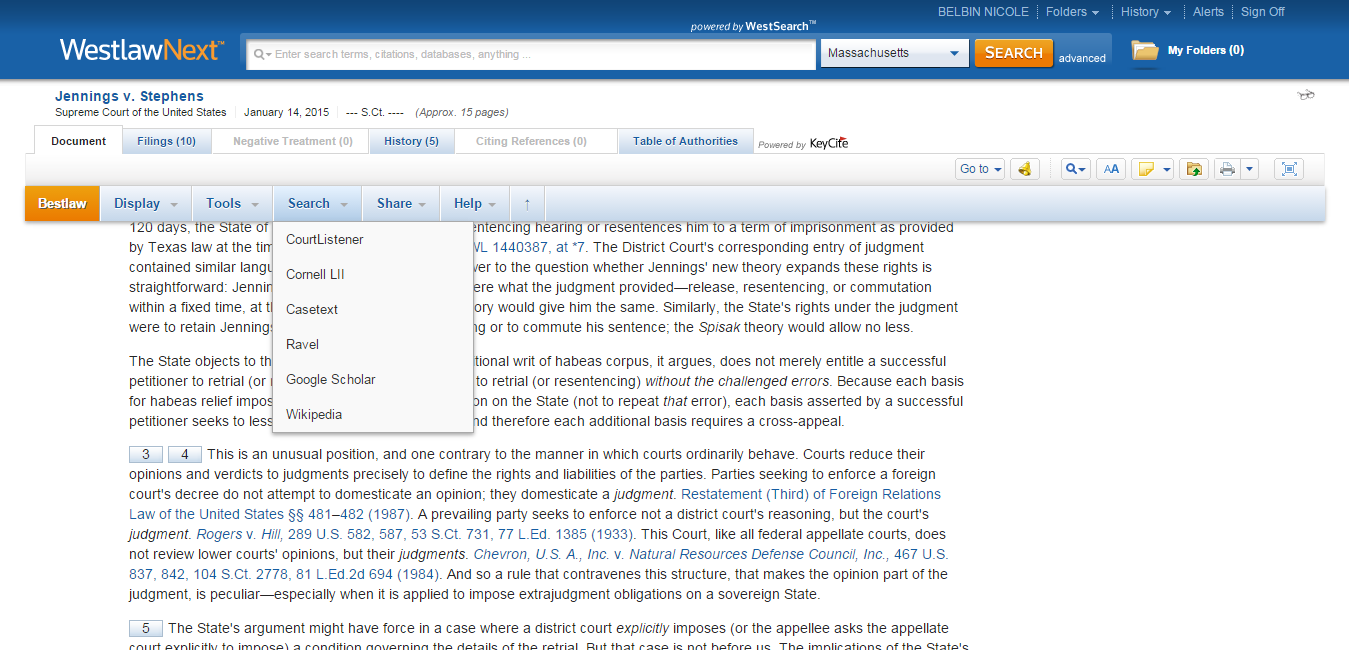Click the glasses previously-viewed icon
This screenshot has width=1349, height=650.
point(1306,95)
